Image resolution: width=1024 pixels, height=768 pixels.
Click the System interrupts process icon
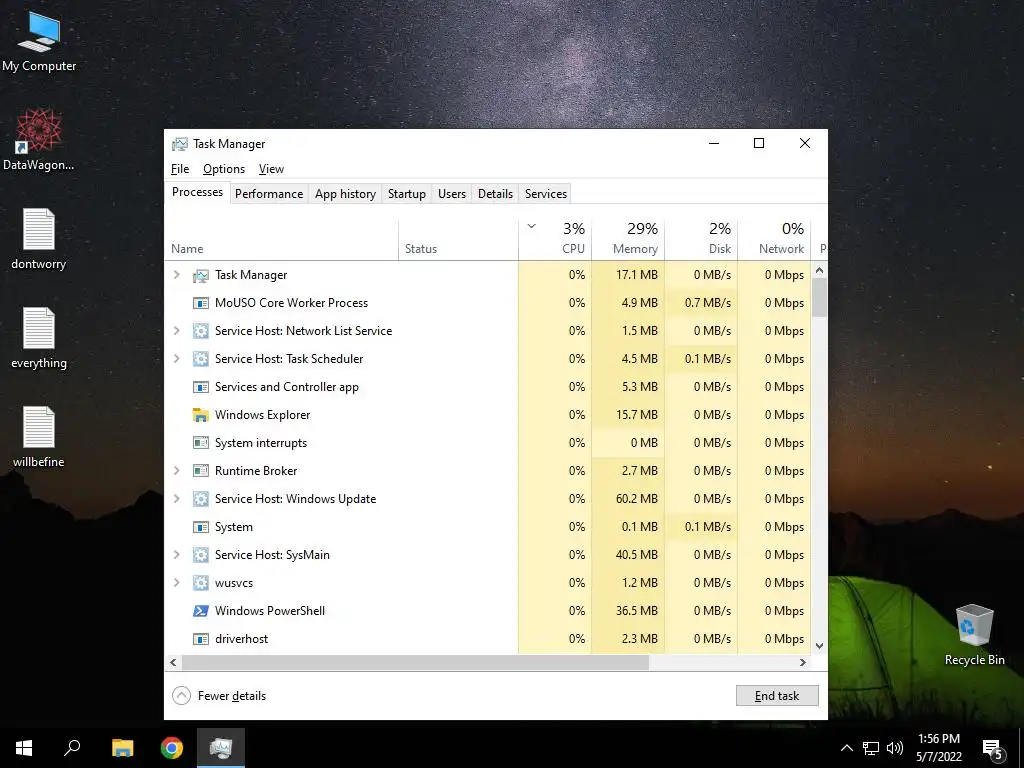click(200, 443)
